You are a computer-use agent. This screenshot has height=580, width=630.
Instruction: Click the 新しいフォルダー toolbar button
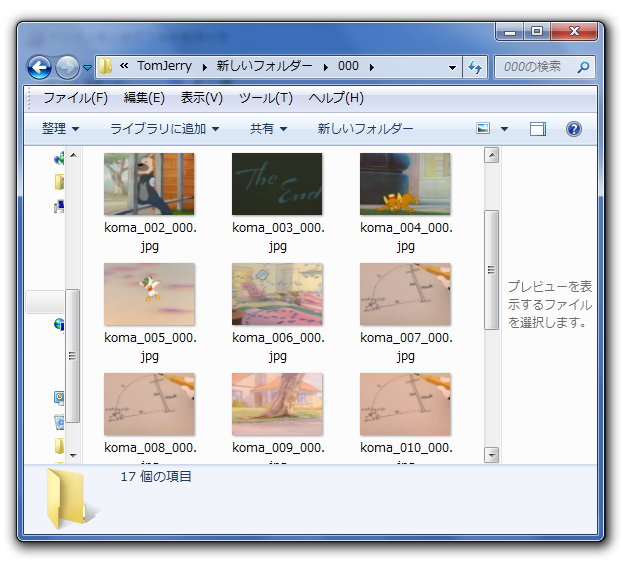point(365,129)
